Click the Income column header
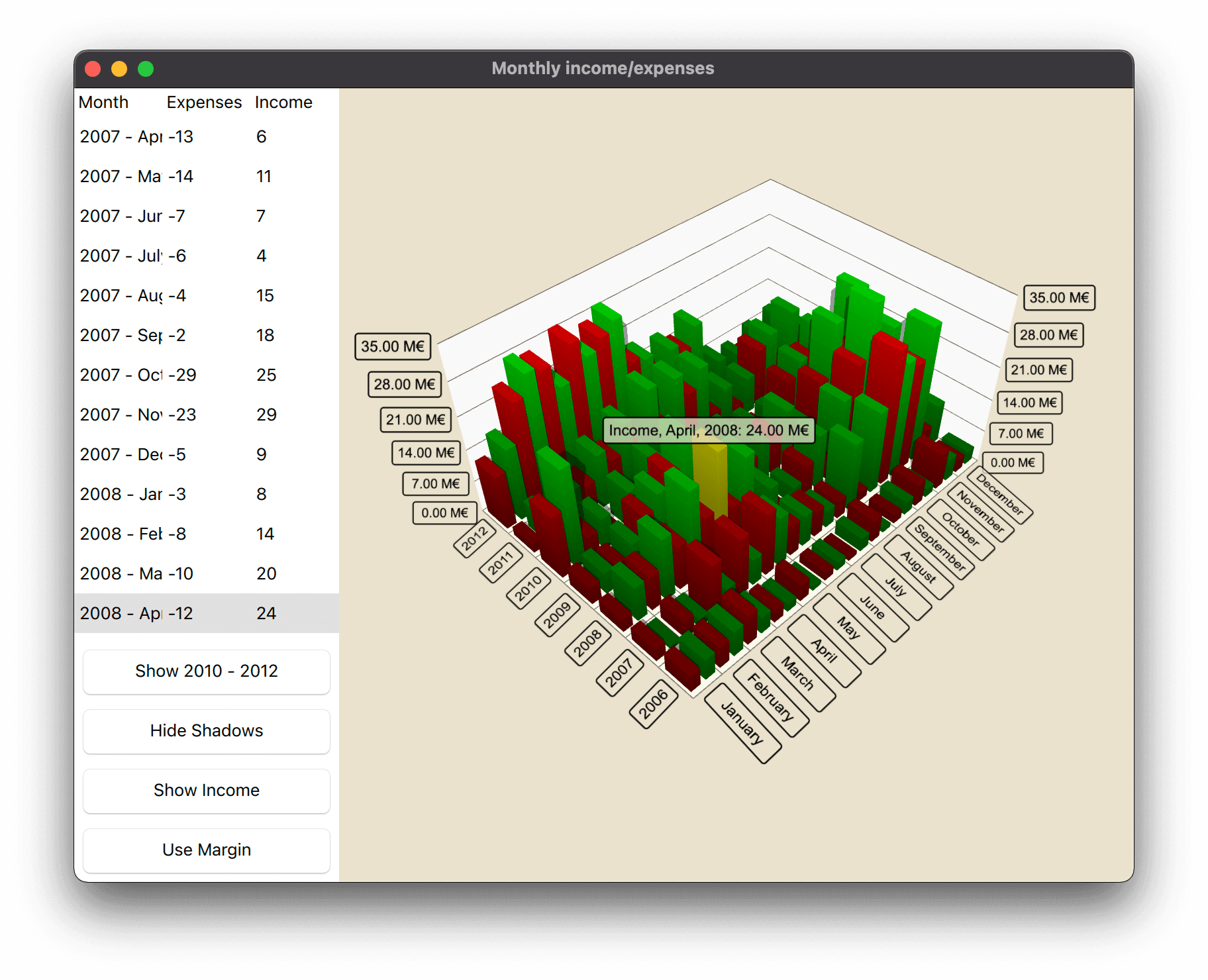The image size is (1208, 980). (283, 103)
